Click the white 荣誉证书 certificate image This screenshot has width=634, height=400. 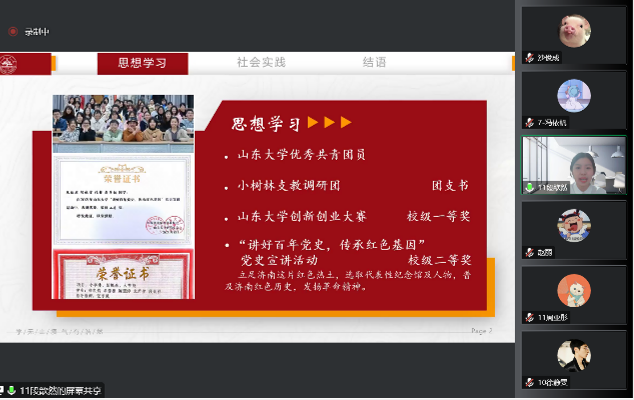(123, 200)
